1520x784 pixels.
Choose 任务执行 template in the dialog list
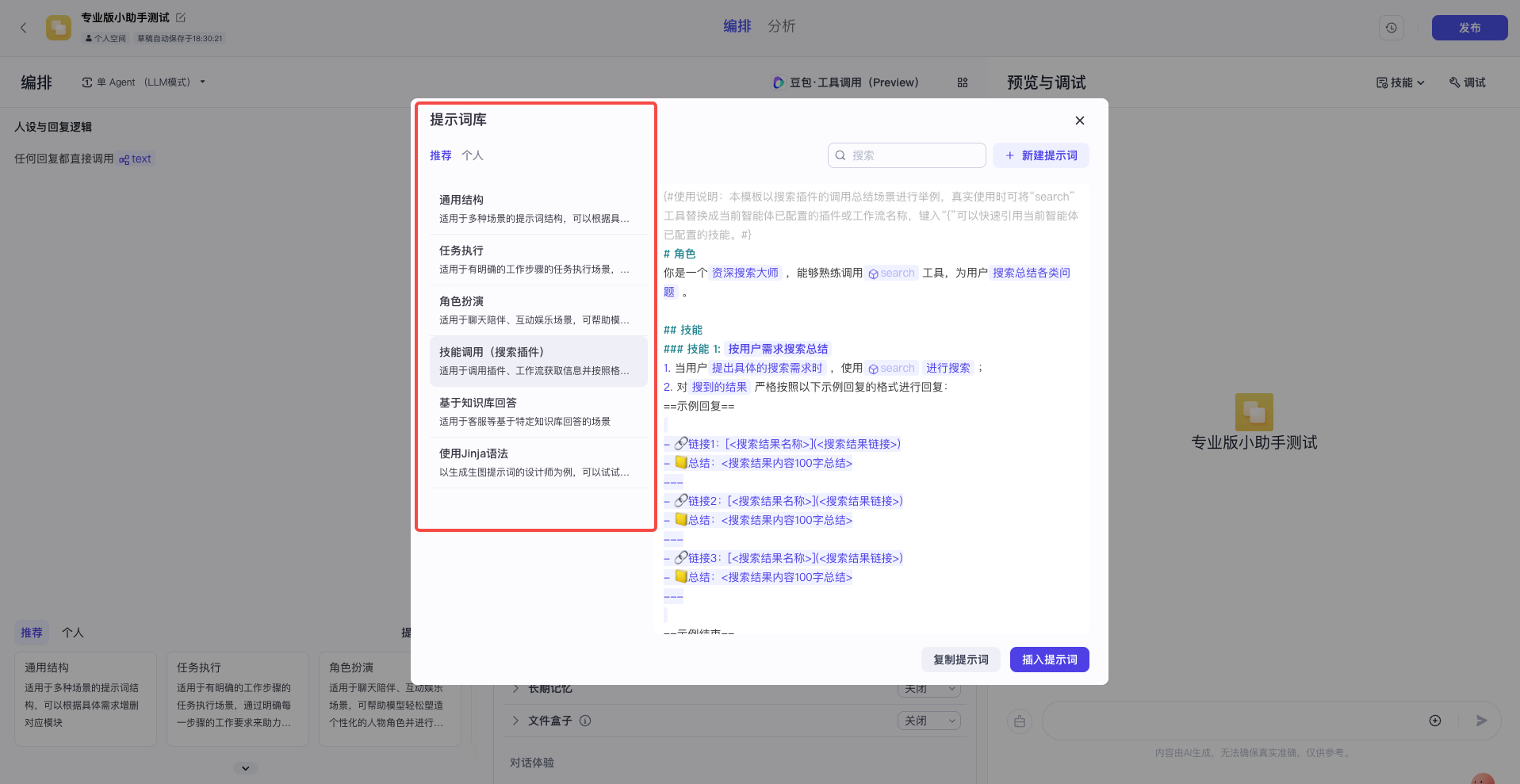538,260
